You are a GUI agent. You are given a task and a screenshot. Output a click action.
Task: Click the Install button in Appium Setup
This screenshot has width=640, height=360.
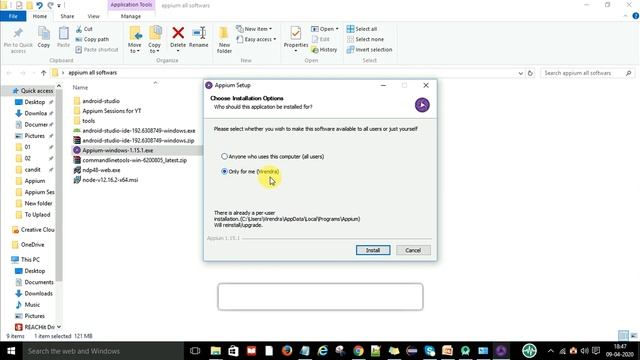(x=373, y=250)
